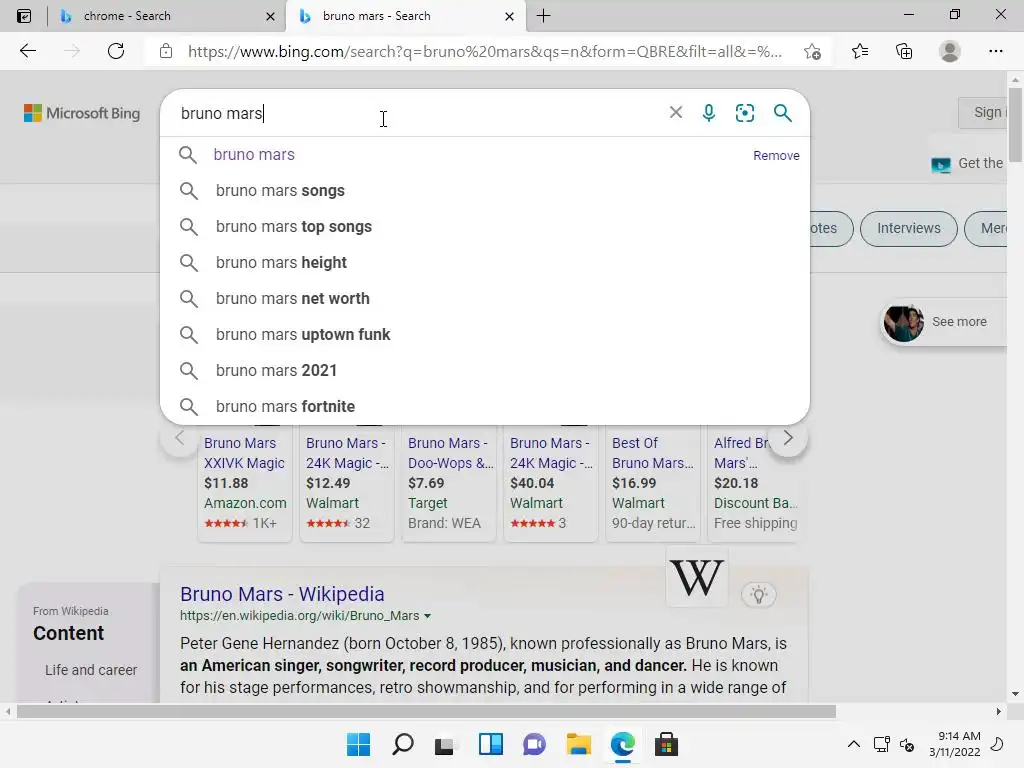Choose suggestion 'bruno mars songs'
The width and height of the screenshot is (1024, 768).
pos(485,191)
